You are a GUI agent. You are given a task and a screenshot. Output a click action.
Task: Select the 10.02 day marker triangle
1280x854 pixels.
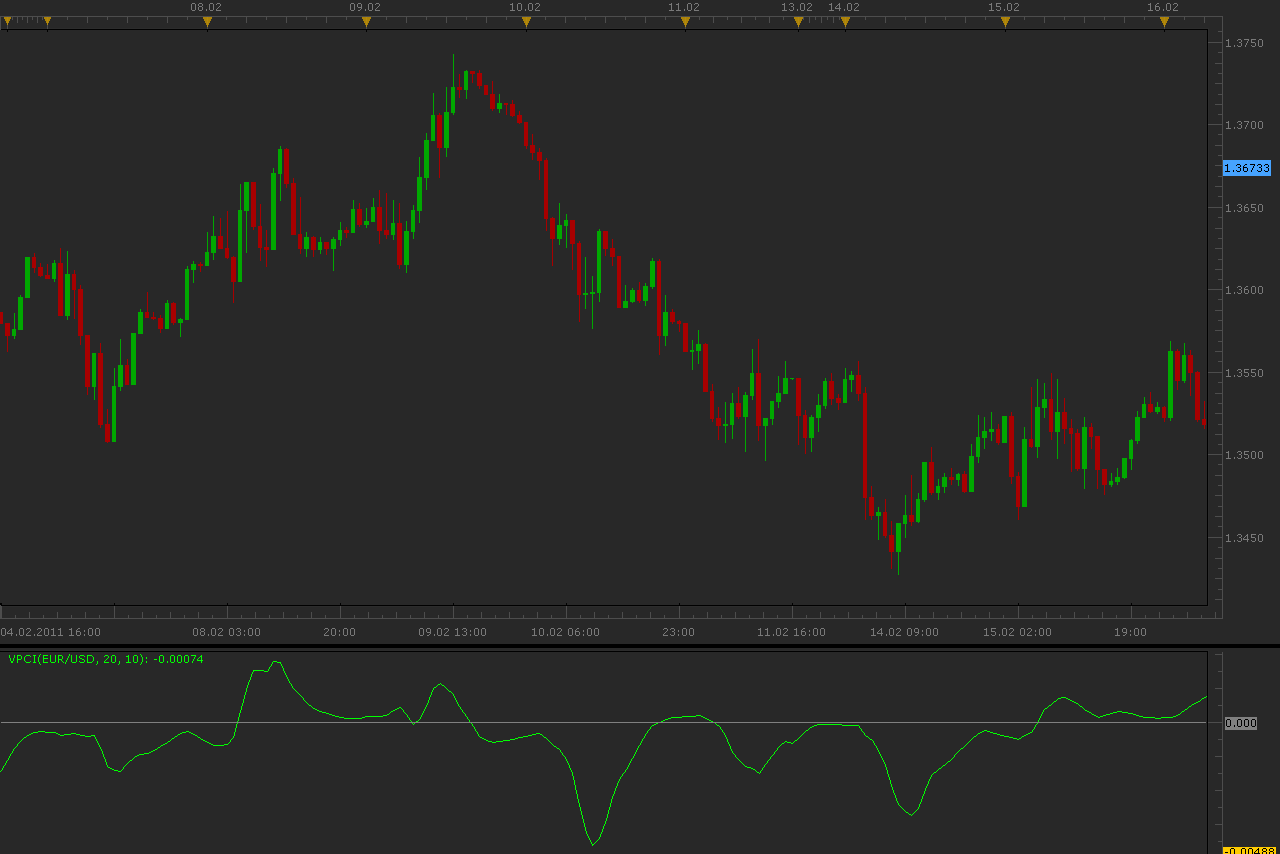(x=526, y=21)
